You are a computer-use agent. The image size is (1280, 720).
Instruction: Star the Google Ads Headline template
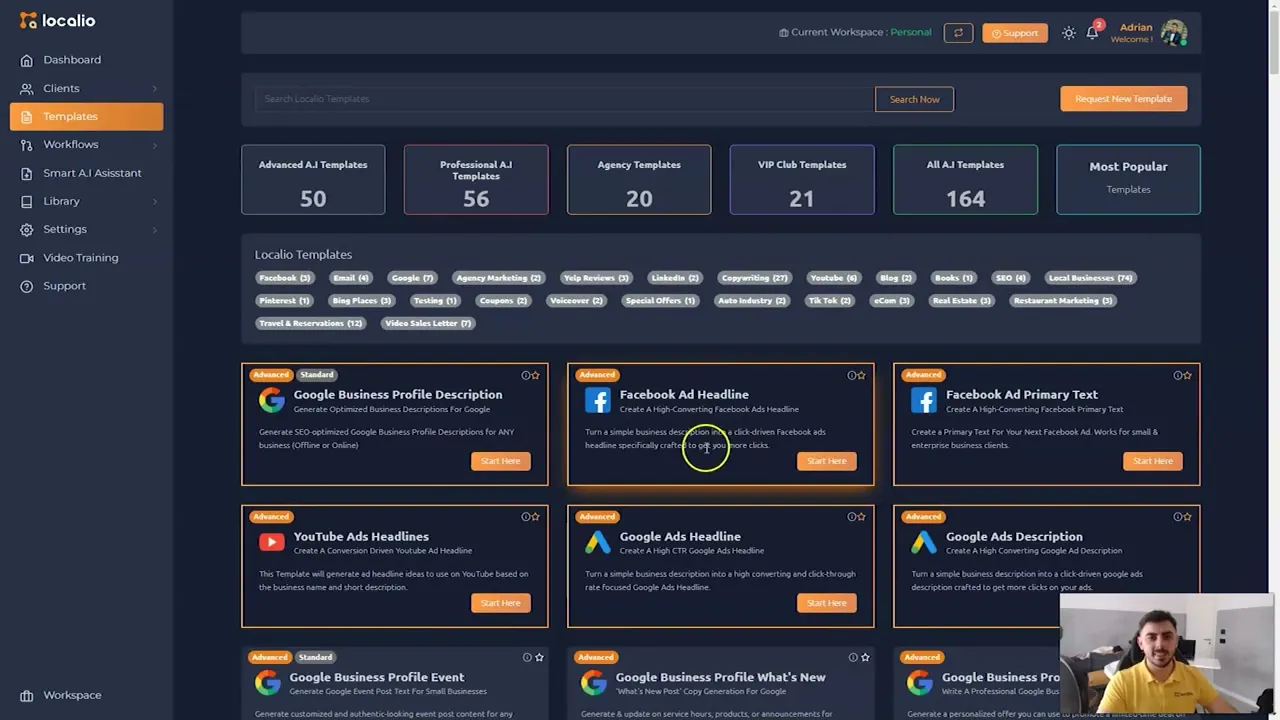point(862,517)
